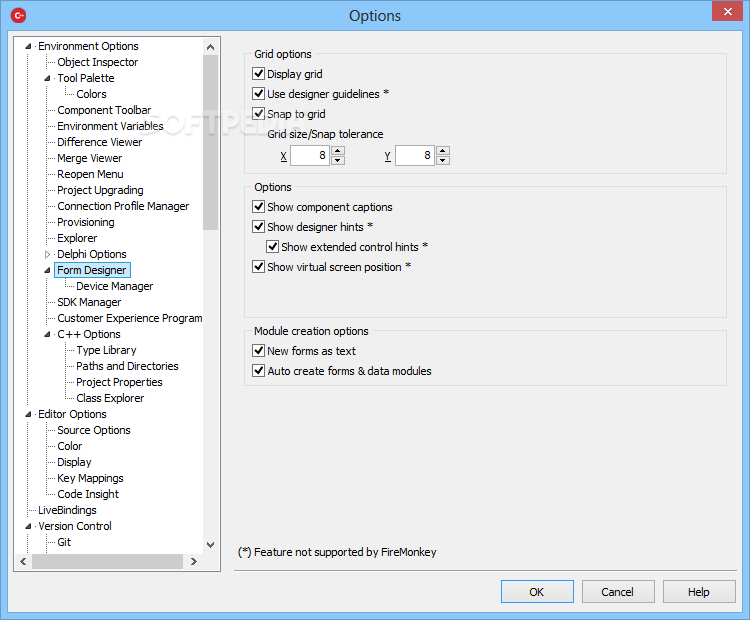The width and height of the screenshot is (750, 620).
Task: Select Device Manager under Form Designer
Action: point(115,286)
